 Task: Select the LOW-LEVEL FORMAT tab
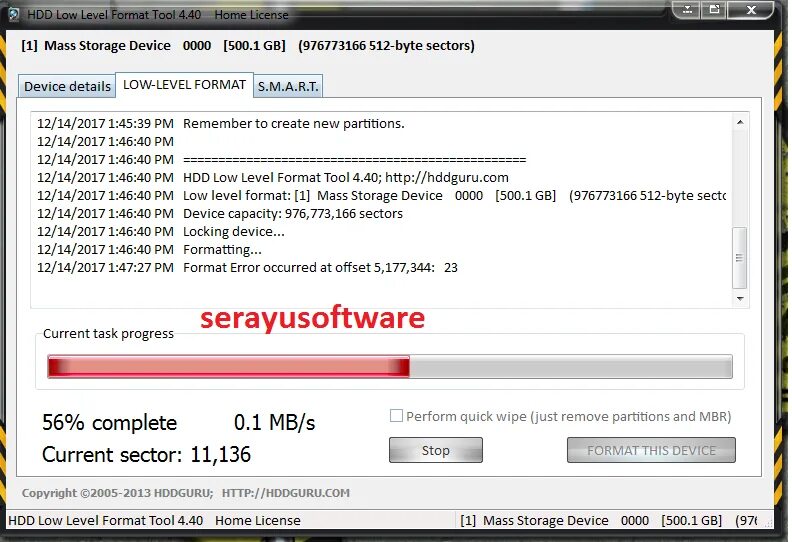[184, 84]
